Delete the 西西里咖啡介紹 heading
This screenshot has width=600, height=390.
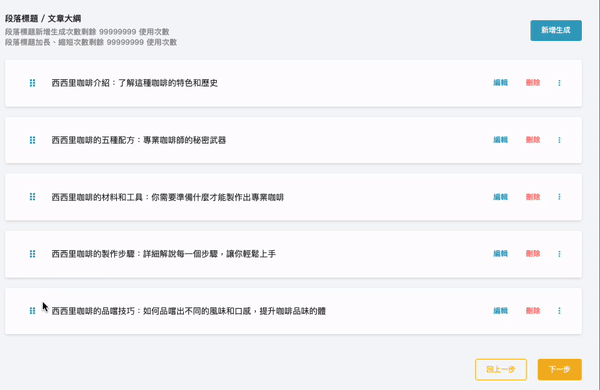[x=533, y=83]
